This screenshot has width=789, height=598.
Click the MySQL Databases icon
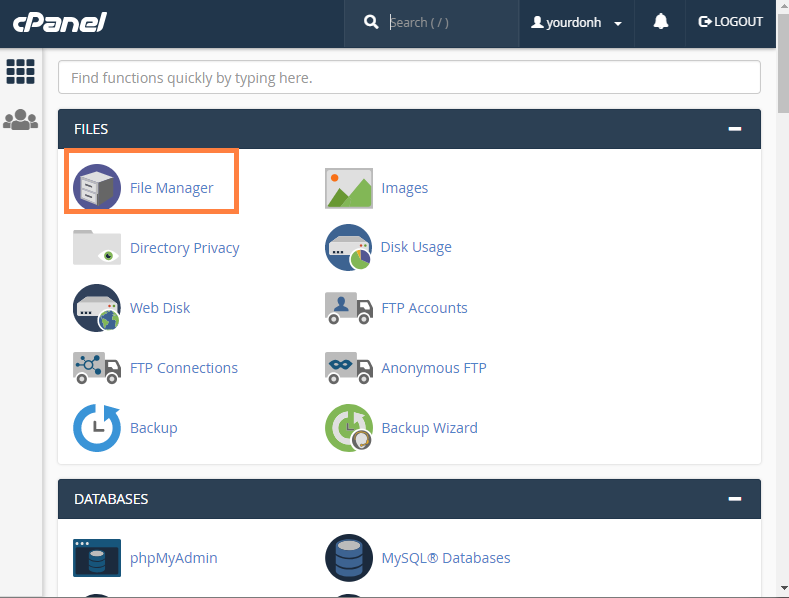pyautogui.click(x=349, y=558)
